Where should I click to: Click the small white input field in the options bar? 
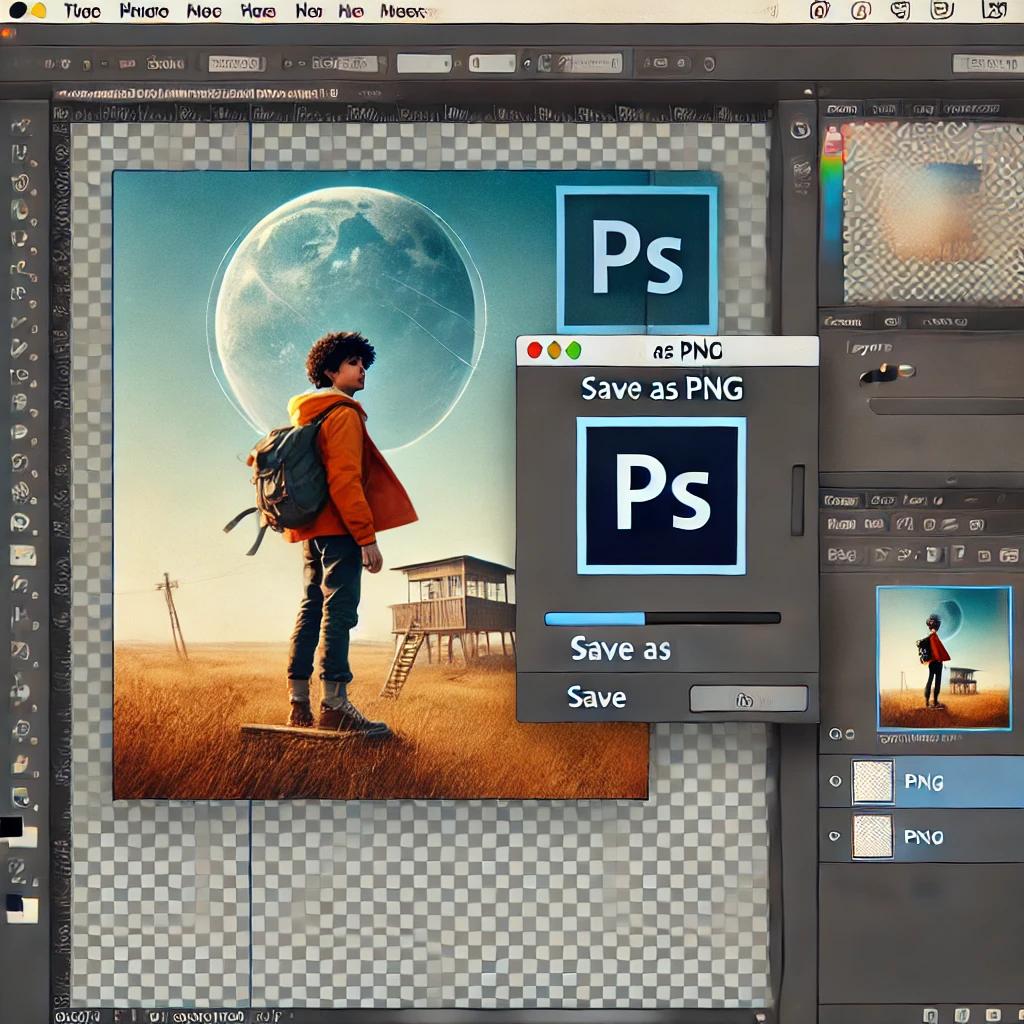pos(492,63)
